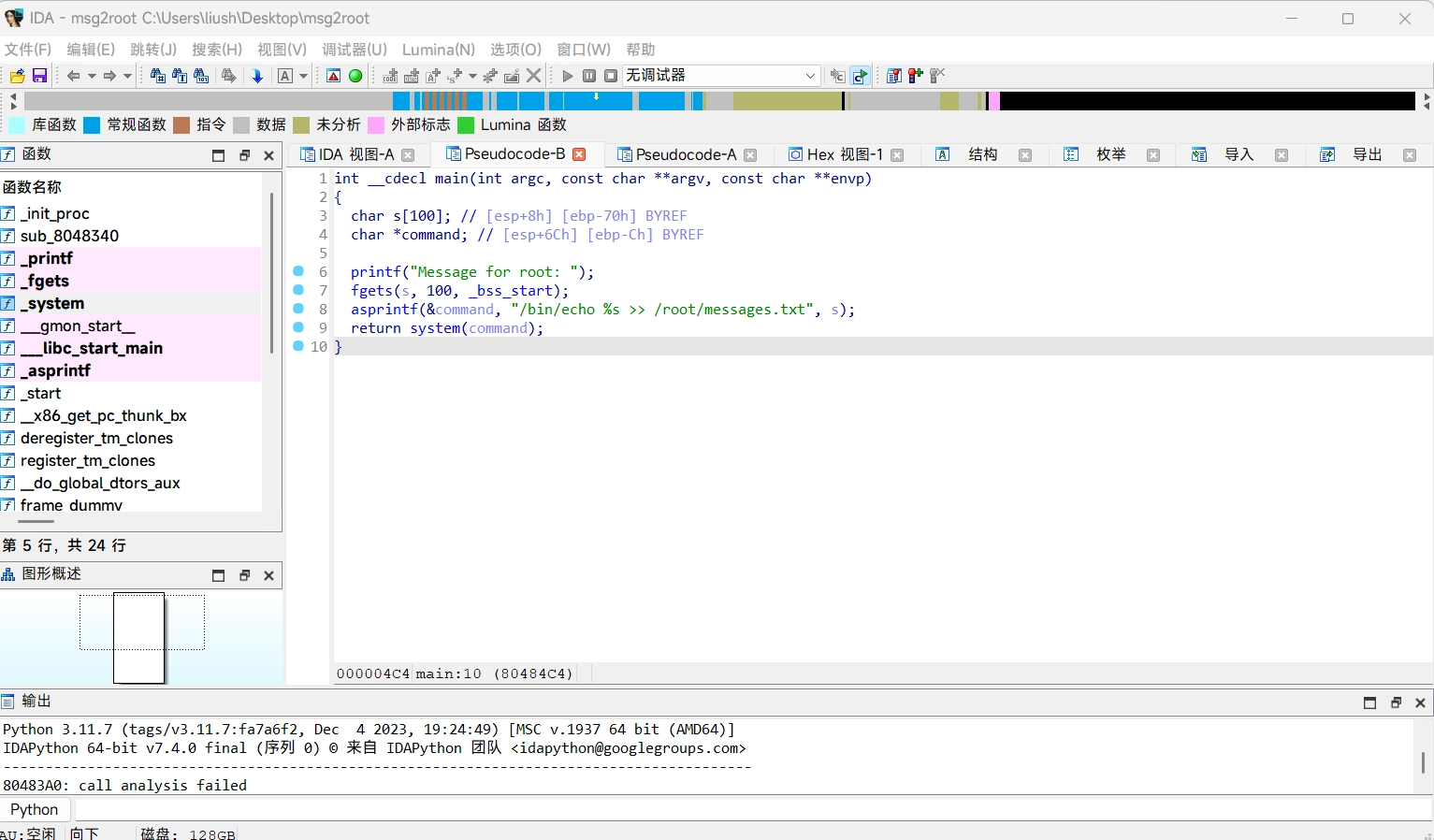Open the Lumina(N) menu
1434x840 pixels.
tap(439, 50)
